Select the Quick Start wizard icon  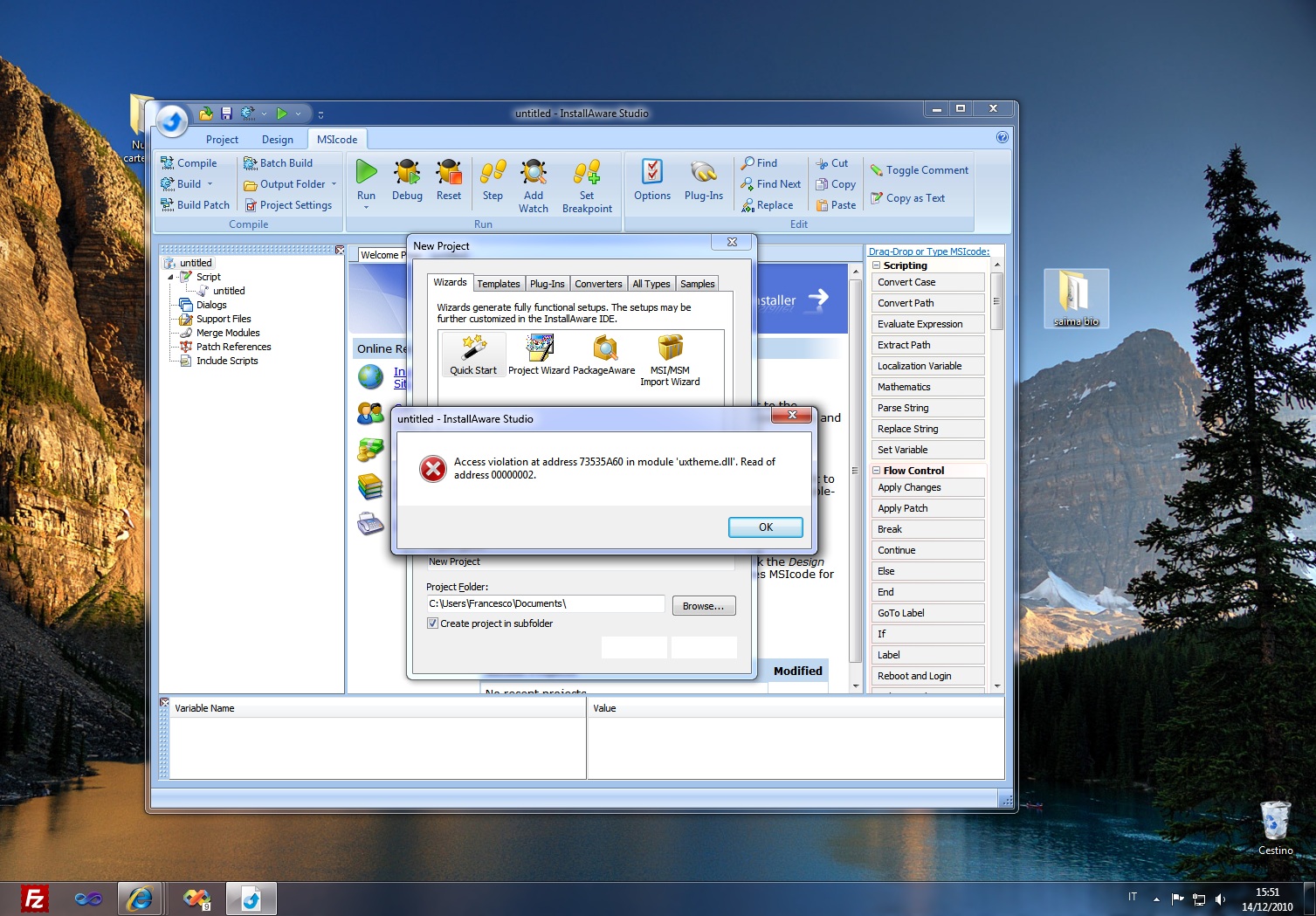pos(473,348)
